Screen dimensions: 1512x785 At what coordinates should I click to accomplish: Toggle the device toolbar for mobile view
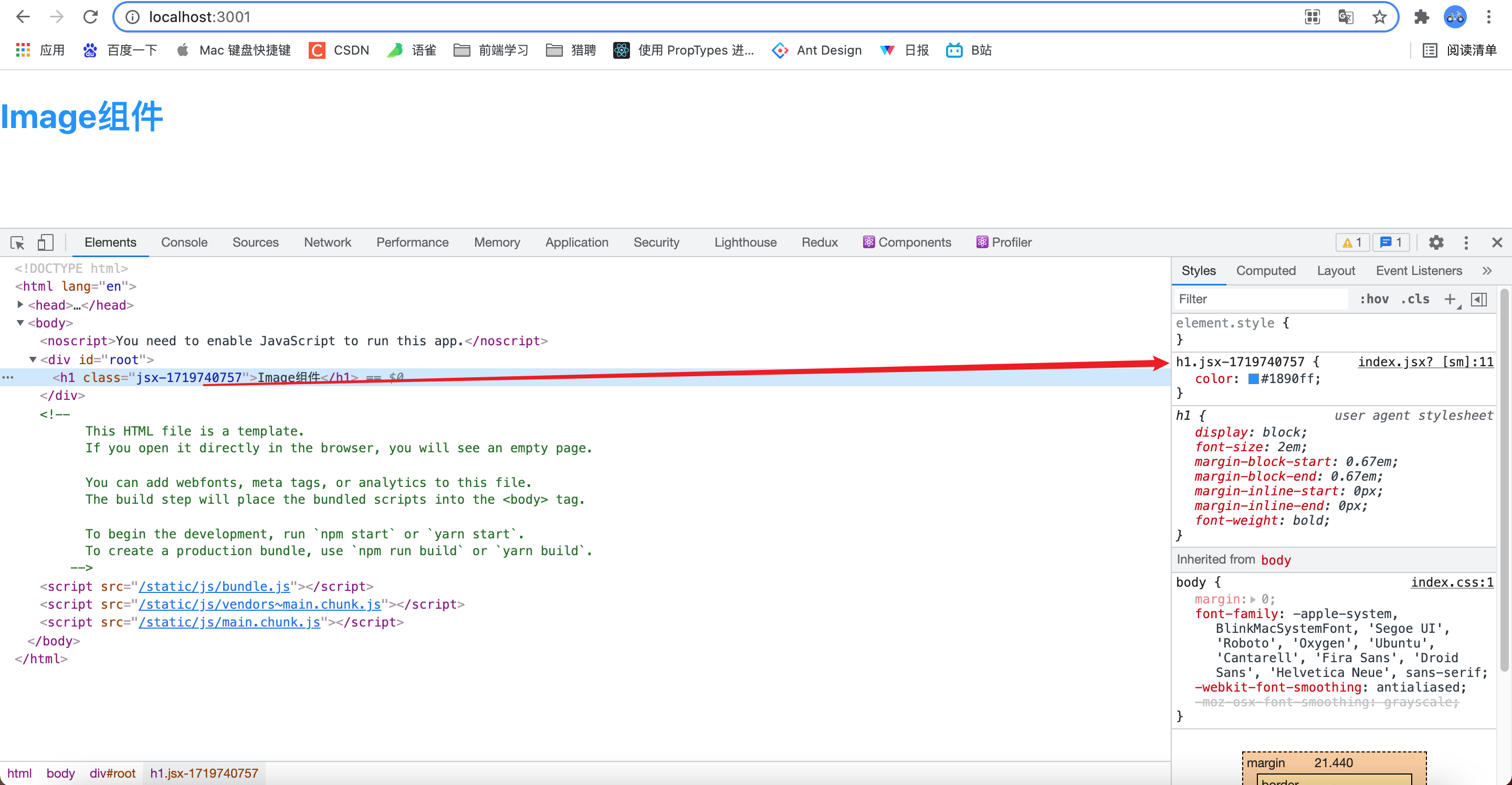pyautogui.click(x=45, y=242)
